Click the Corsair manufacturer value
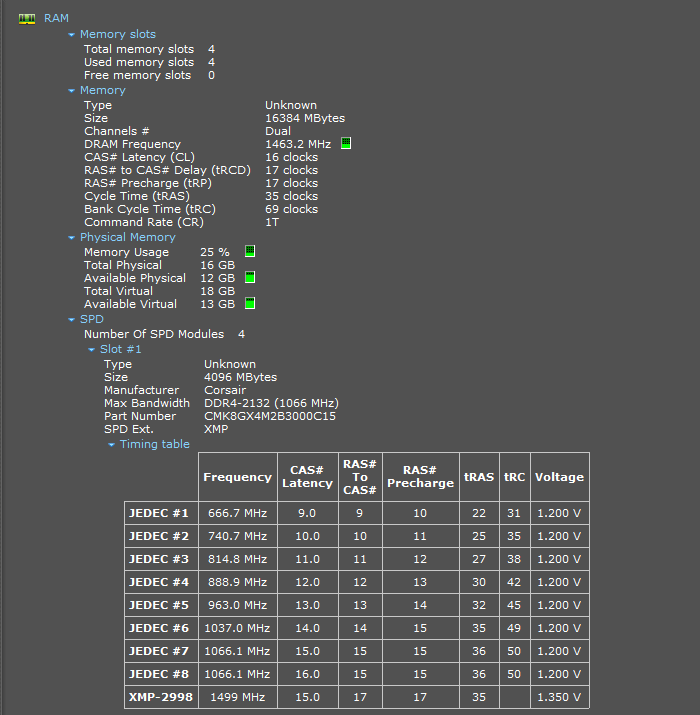This screenshot has width=700, height=715. coord(225,390)
